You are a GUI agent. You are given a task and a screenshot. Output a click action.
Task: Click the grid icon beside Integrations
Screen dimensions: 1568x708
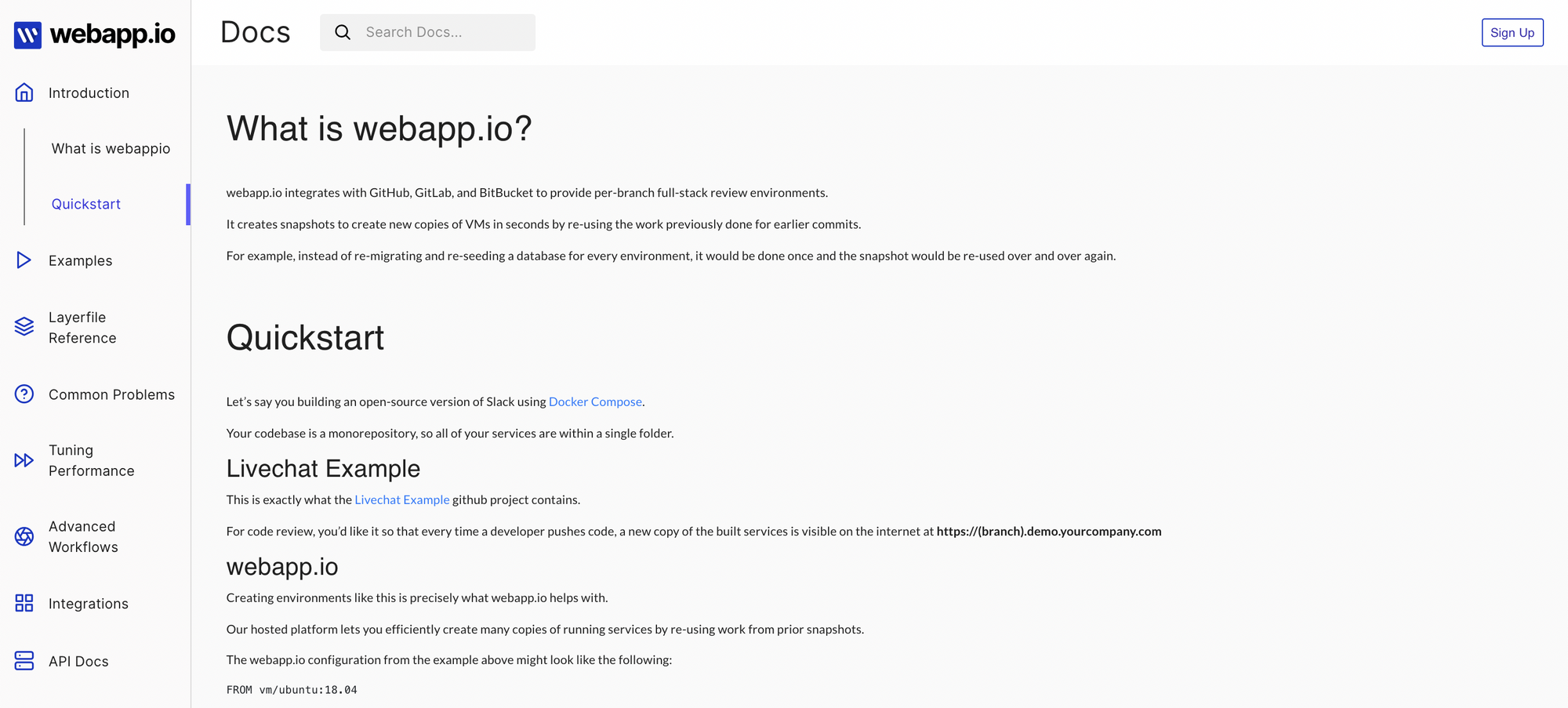click(24, 603)
